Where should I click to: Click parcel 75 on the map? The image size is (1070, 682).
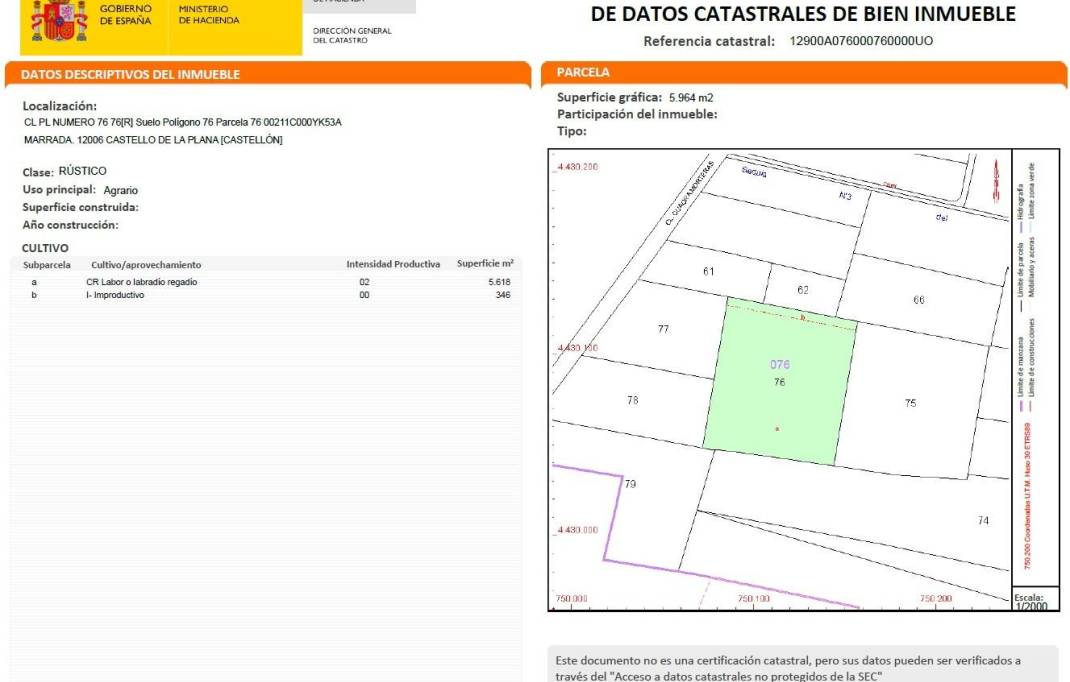(910, 403)
